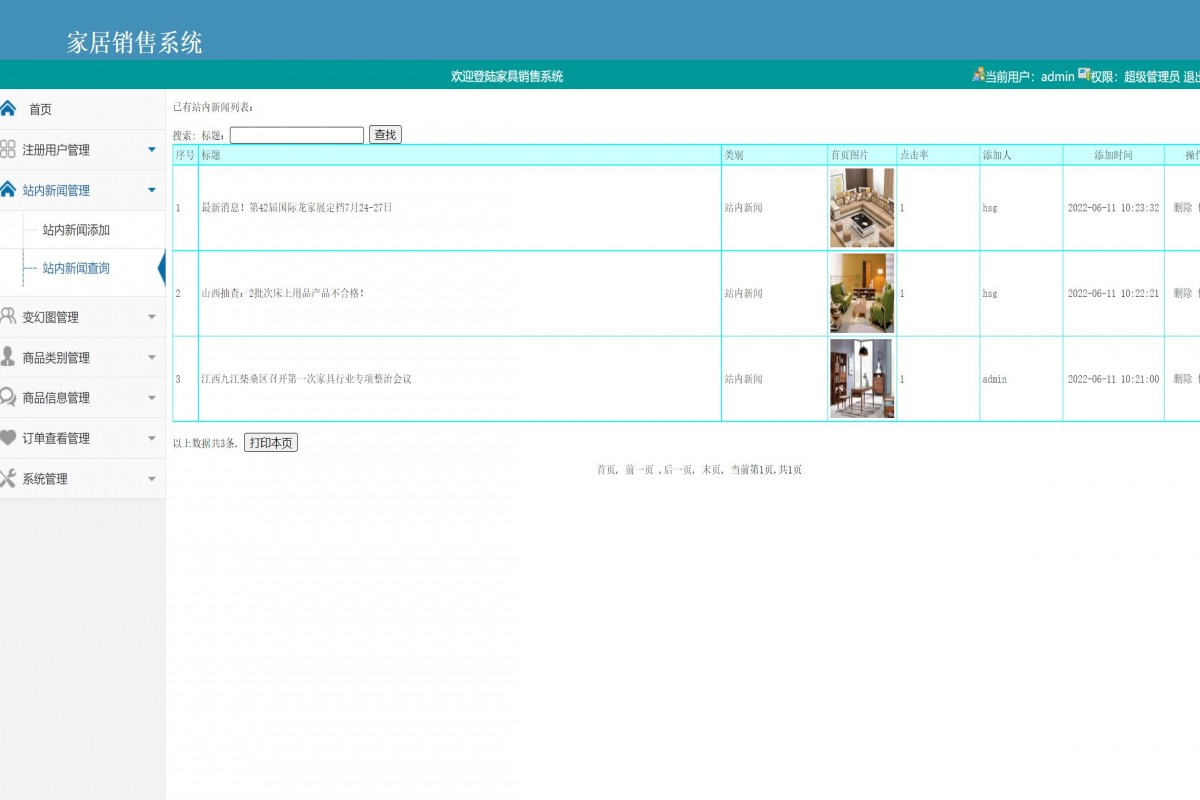Click the 注册用户管理 grid icon
Screen dimensions: 1200x800
8,149
